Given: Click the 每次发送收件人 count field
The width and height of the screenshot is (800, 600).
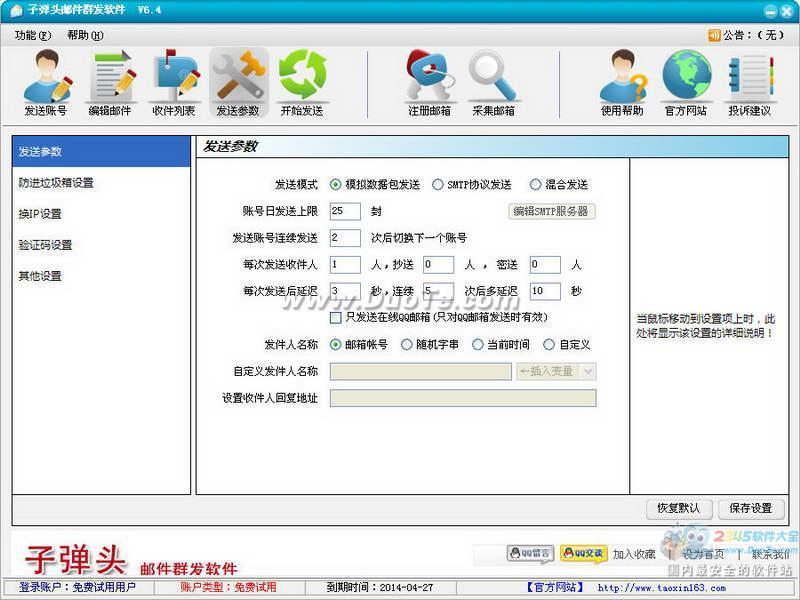Looking at the screenshot, I should coord(345,264).
